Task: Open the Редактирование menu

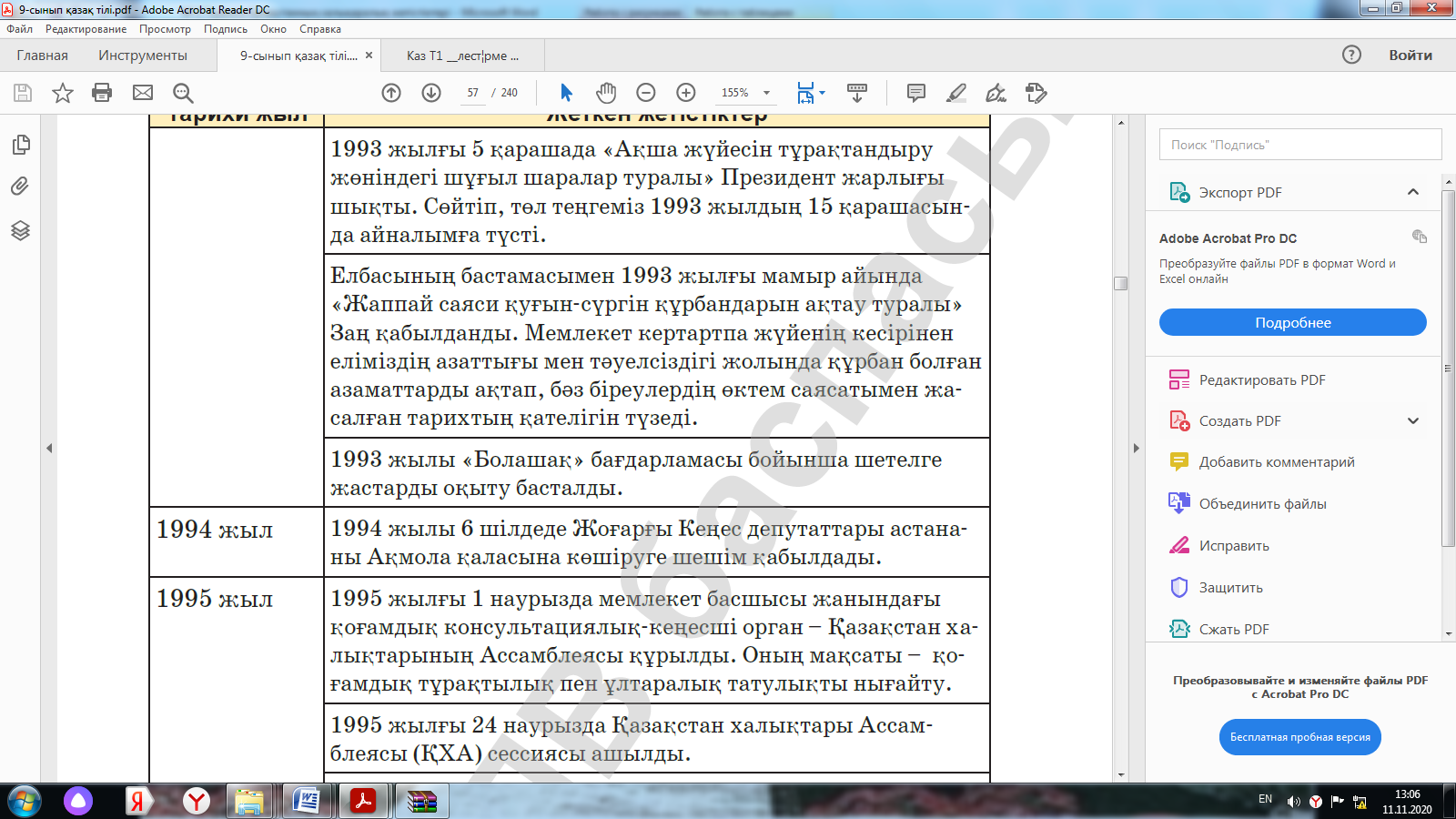Action: pos(86,29)
